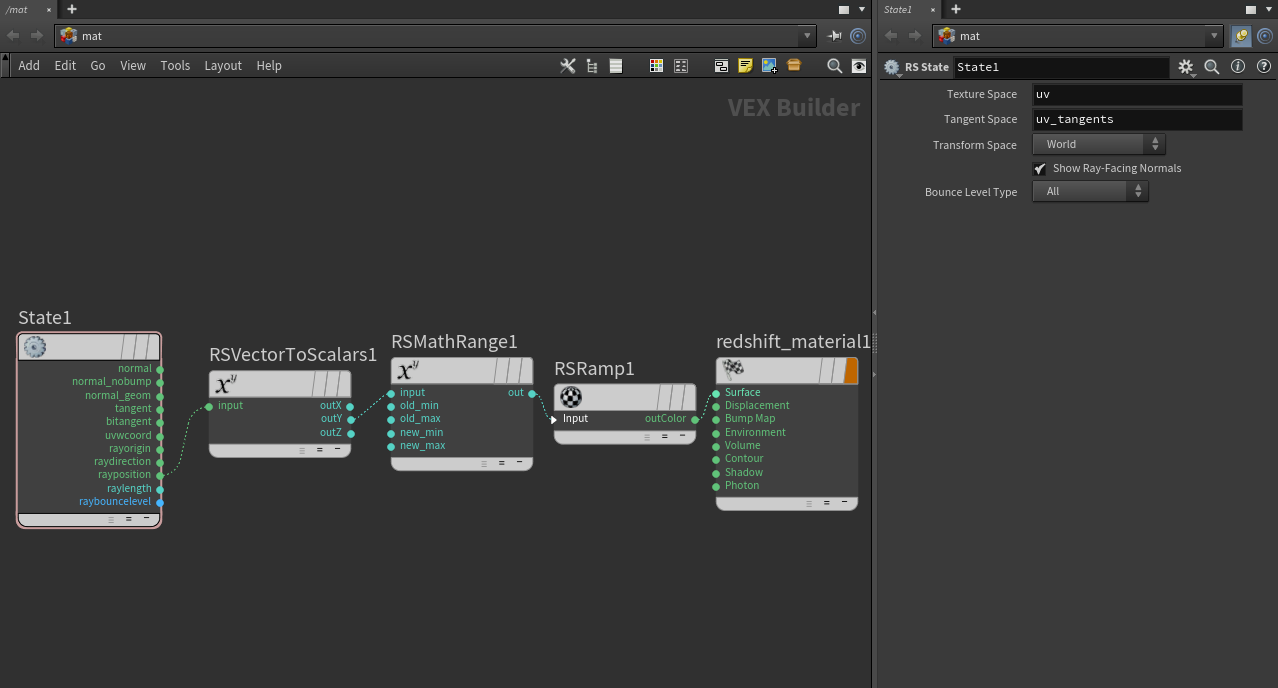Screen dimensions: 1278x688
Task: Collapse redshift_material1 node with its minus
Action: click(x=844, y=503)
